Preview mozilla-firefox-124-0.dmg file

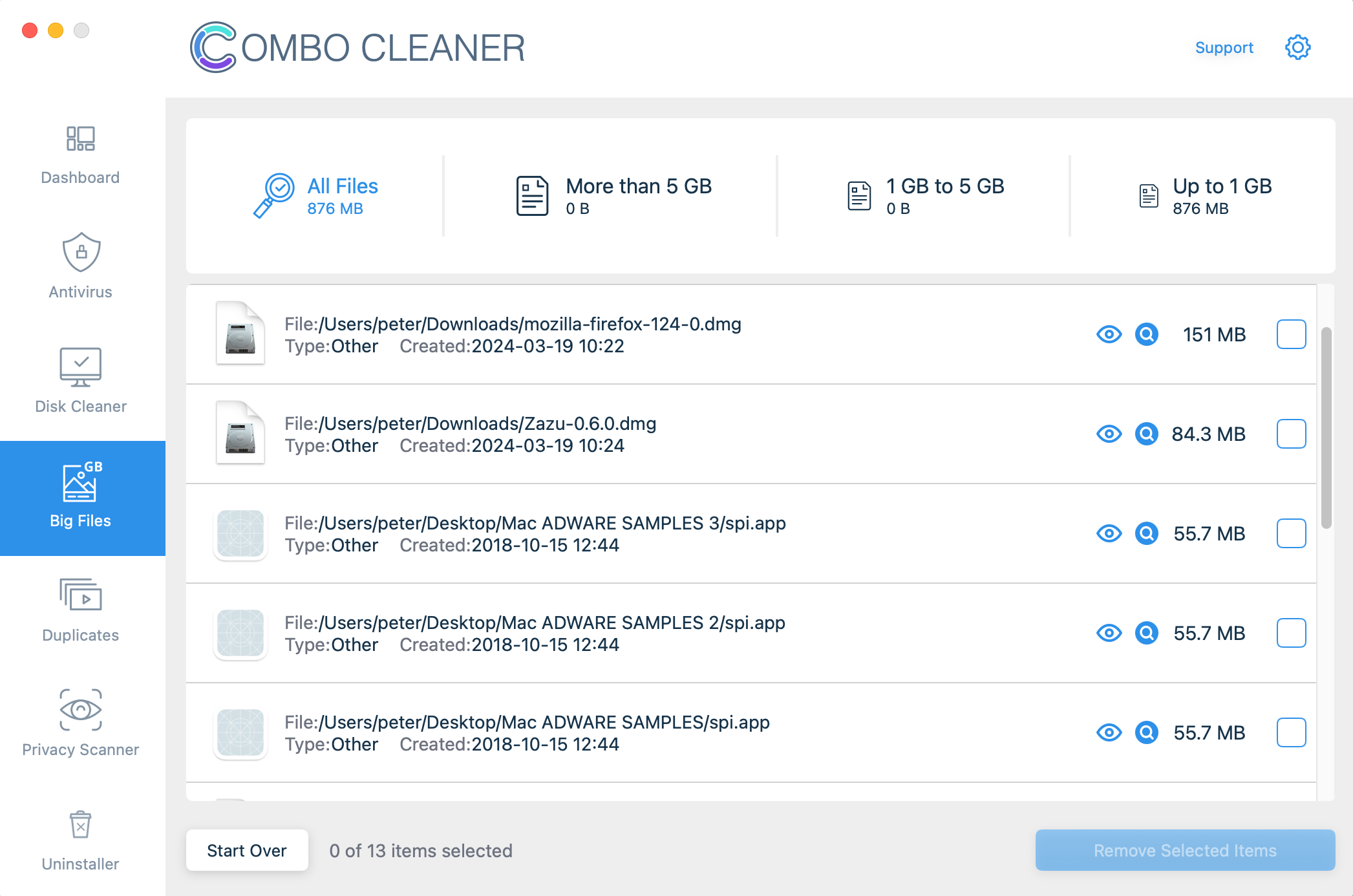[1108, 334]
